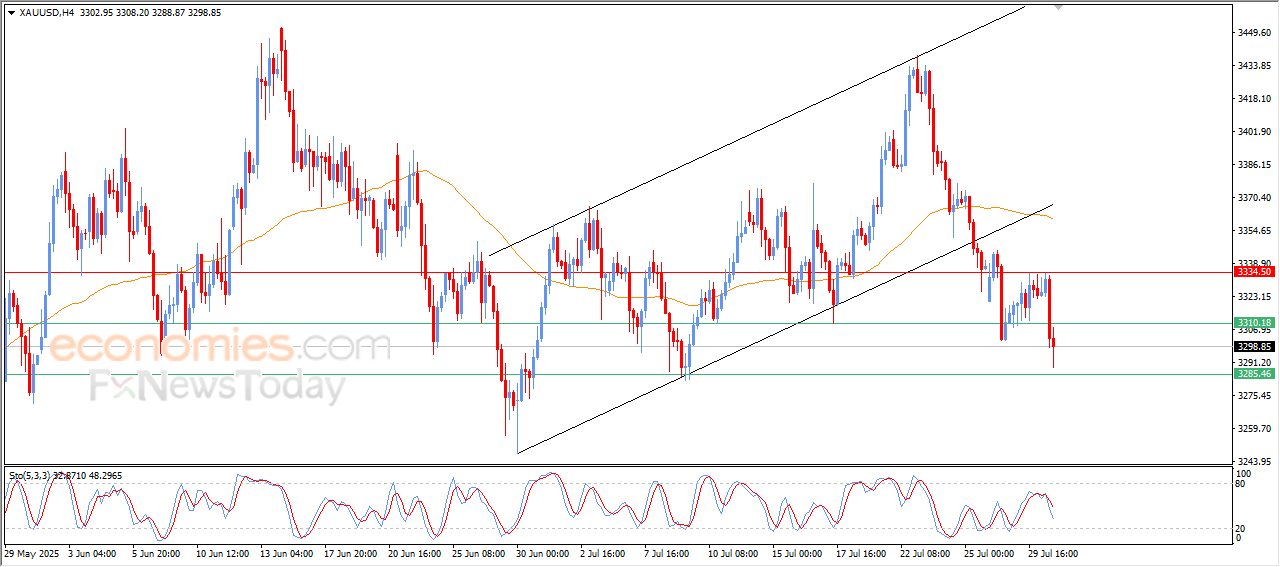Image resolution: width=1280 pixels, height=567 pixels.
Task: Click the 13 Jun 04:00 time label
Action: pos(285,552)
